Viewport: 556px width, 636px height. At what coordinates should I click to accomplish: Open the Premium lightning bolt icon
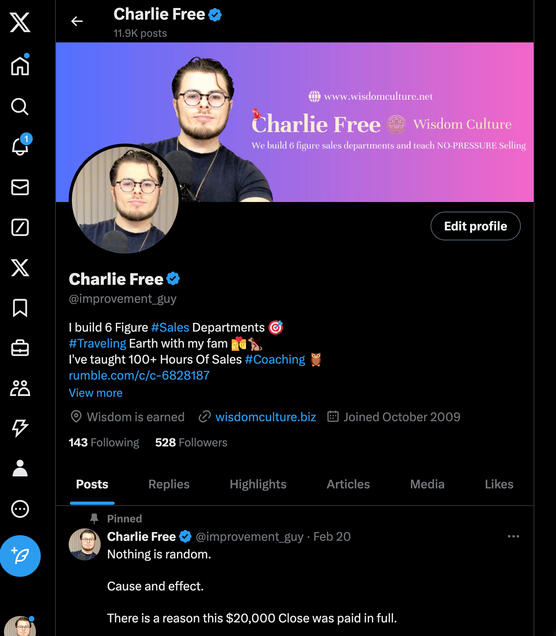(20, 428)
